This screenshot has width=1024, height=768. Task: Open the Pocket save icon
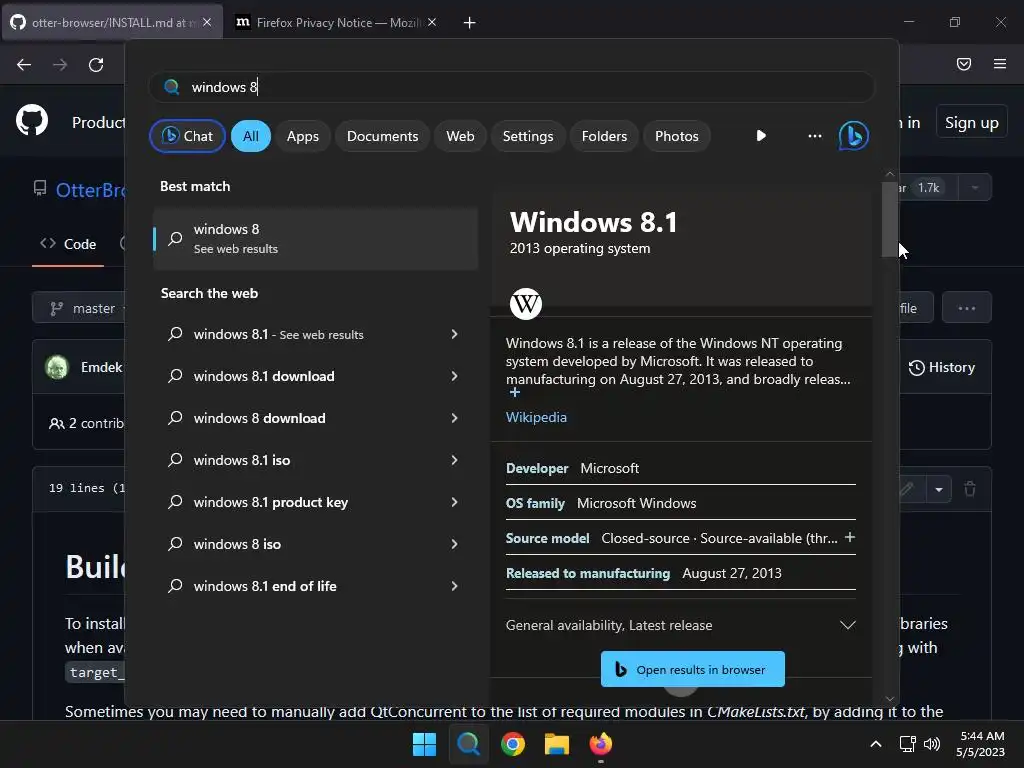click(964, 64)
